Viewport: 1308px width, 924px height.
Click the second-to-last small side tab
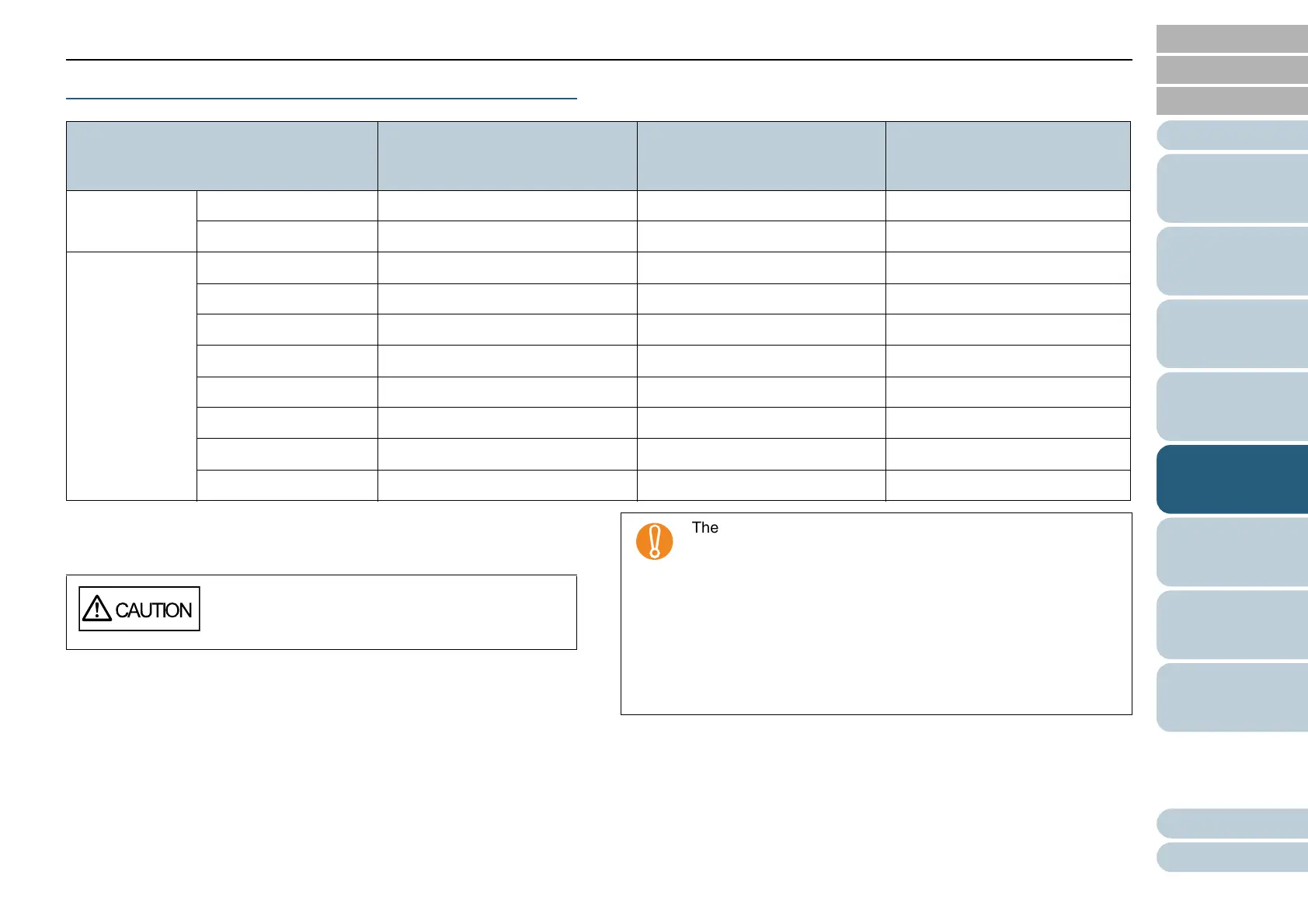(1231, 823)
